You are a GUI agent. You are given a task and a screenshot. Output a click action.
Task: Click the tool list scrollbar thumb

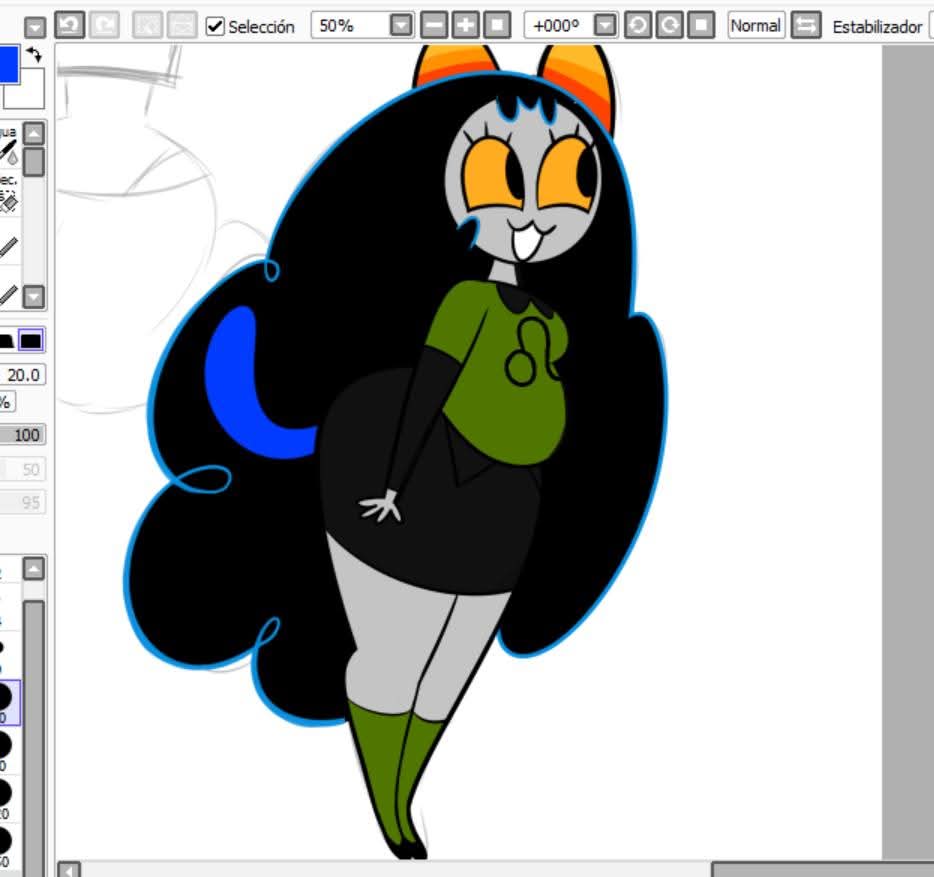click(34, 161)
